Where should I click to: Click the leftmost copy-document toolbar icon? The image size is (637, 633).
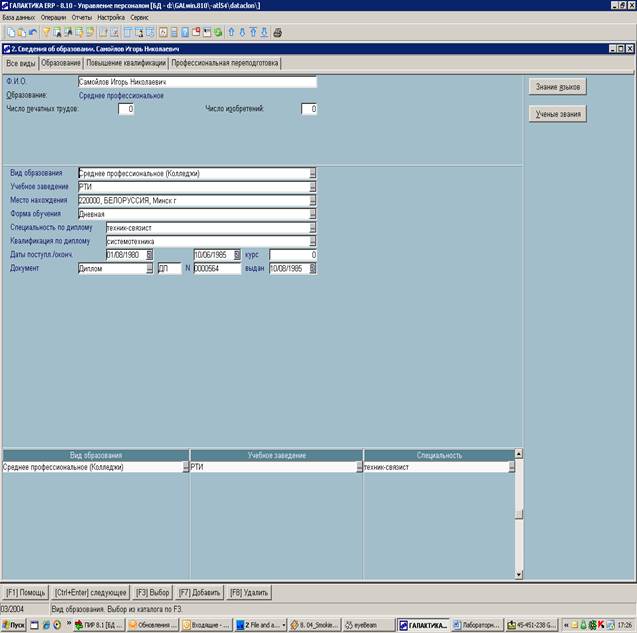point(8,32)
